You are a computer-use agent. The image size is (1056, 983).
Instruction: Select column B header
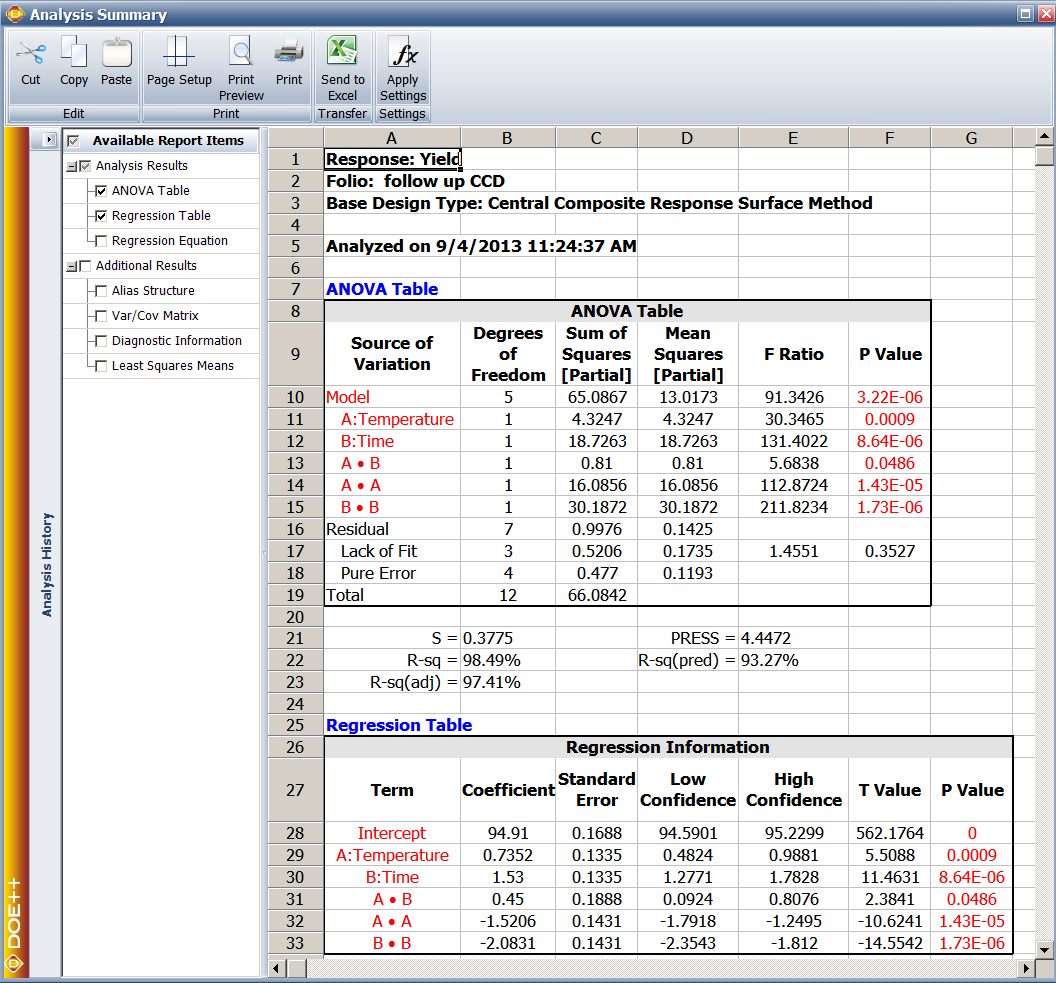(x=508, y=138)
